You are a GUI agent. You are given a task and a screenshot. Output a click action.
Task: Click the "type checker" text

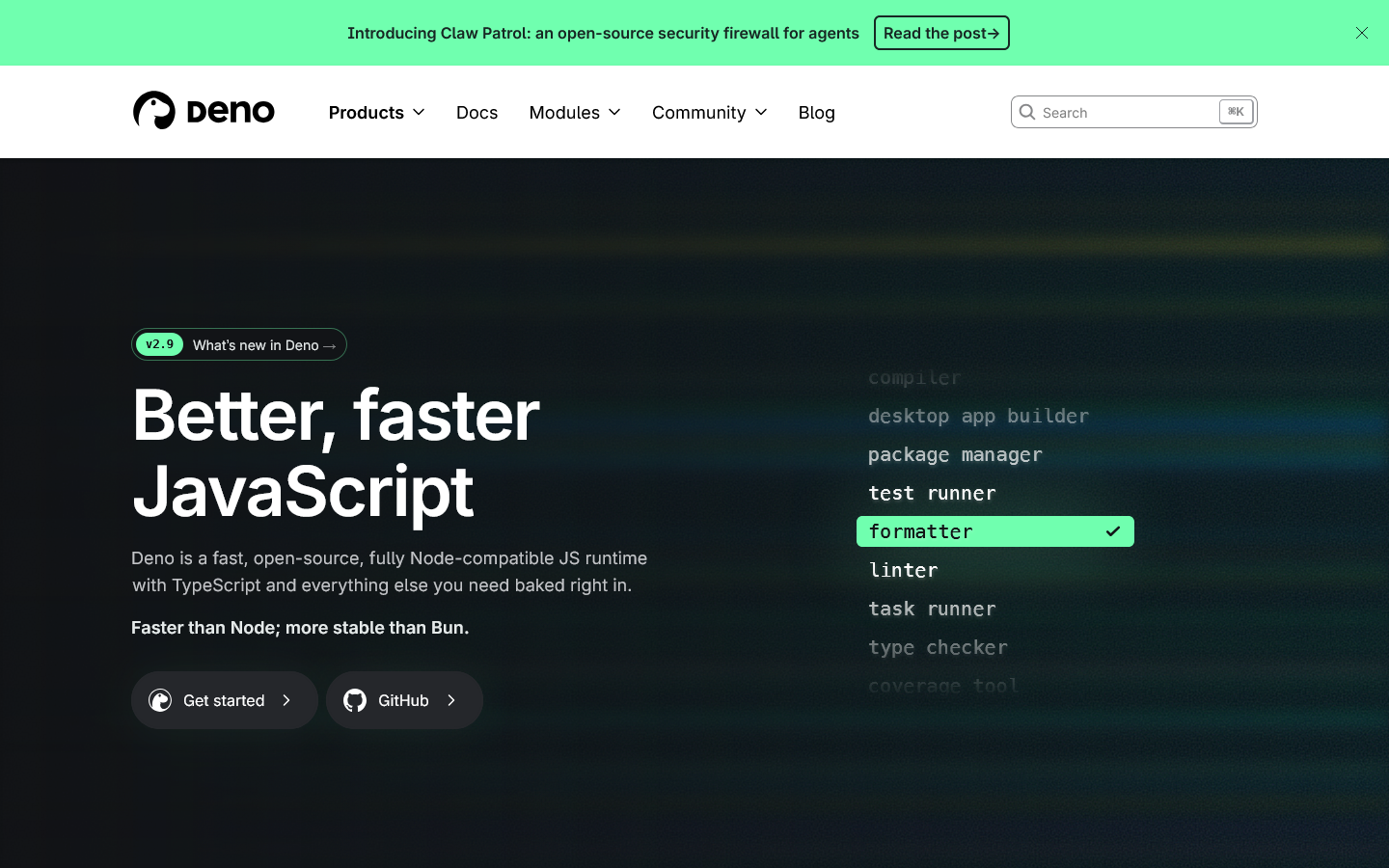pyautogui.click(x=938, y=647)
